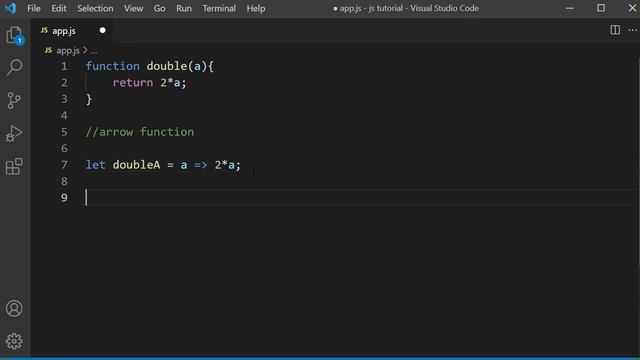Click the JS file icon on the app.js tab
The height and width of the screenshot is (360, 640).
pos(44,31)
